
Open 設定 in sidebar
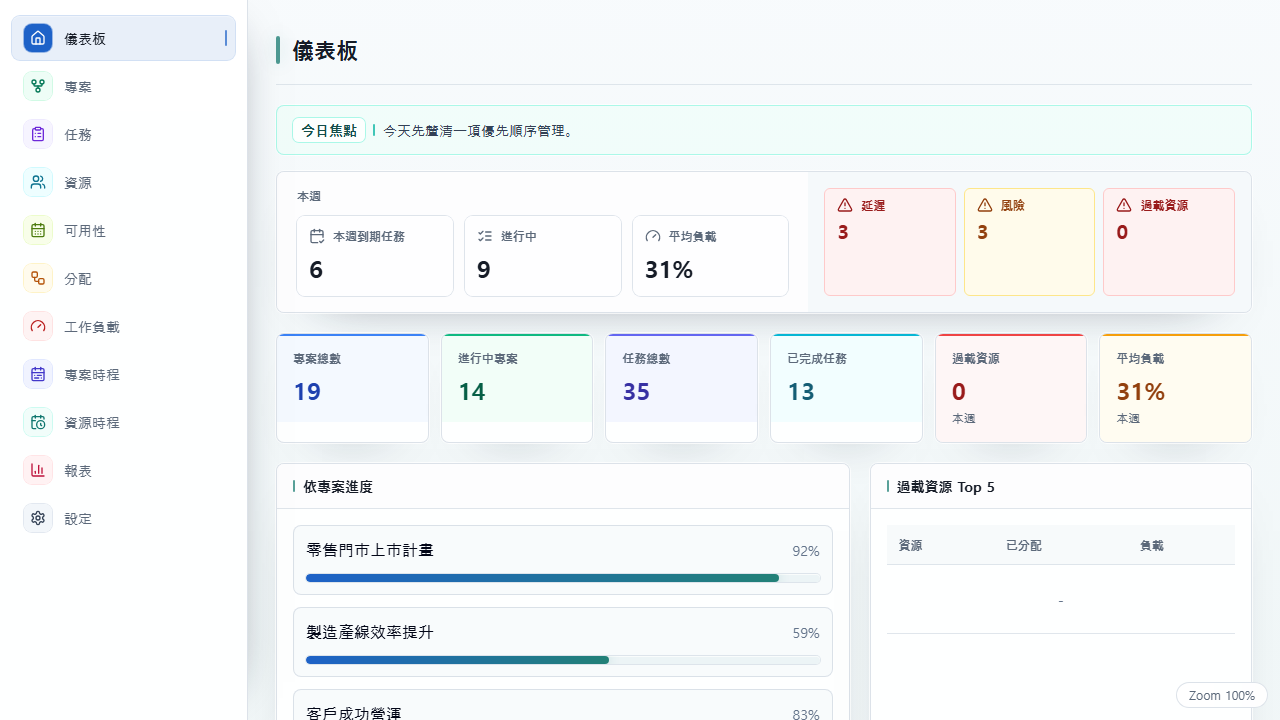click(124, 518)
